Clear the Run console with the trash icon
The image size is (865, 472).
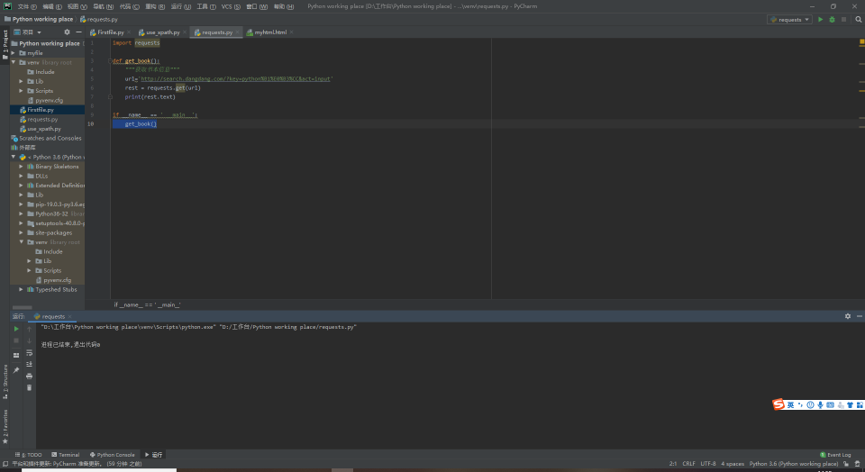point(29,388)
